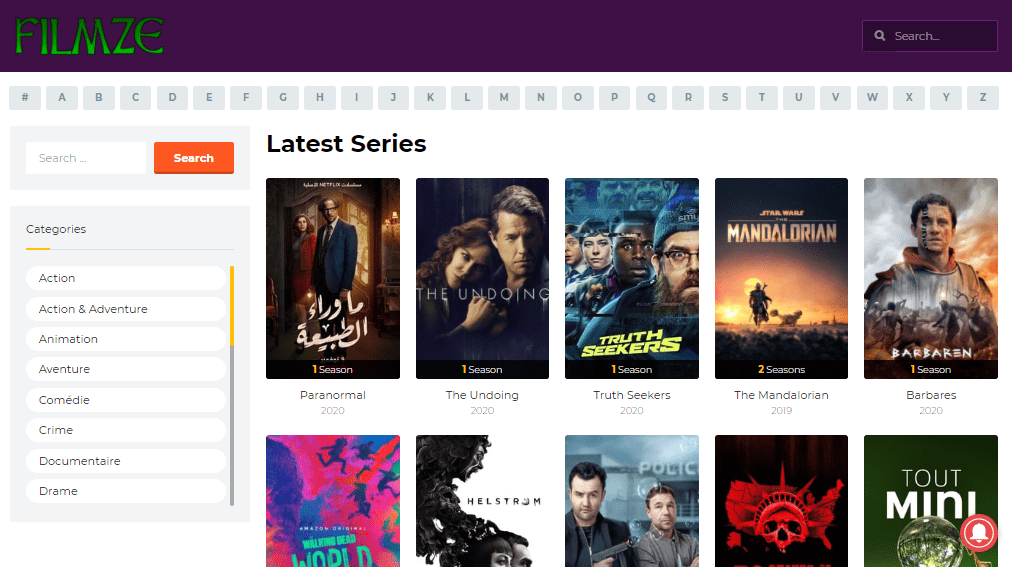Filter series by letter U
This screenshot has height=567, width=1012.
(798, 97)
